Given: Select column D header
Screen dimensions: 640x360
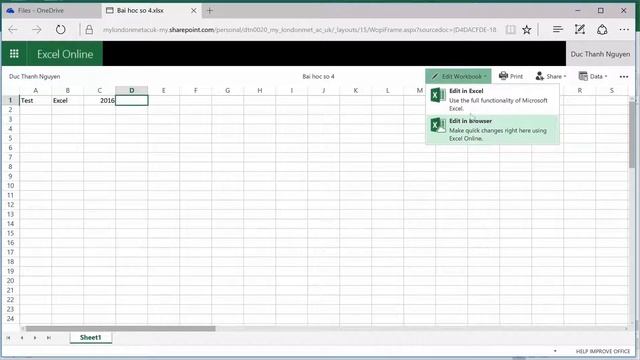Looking at the screenshot, I should (131, 90).
